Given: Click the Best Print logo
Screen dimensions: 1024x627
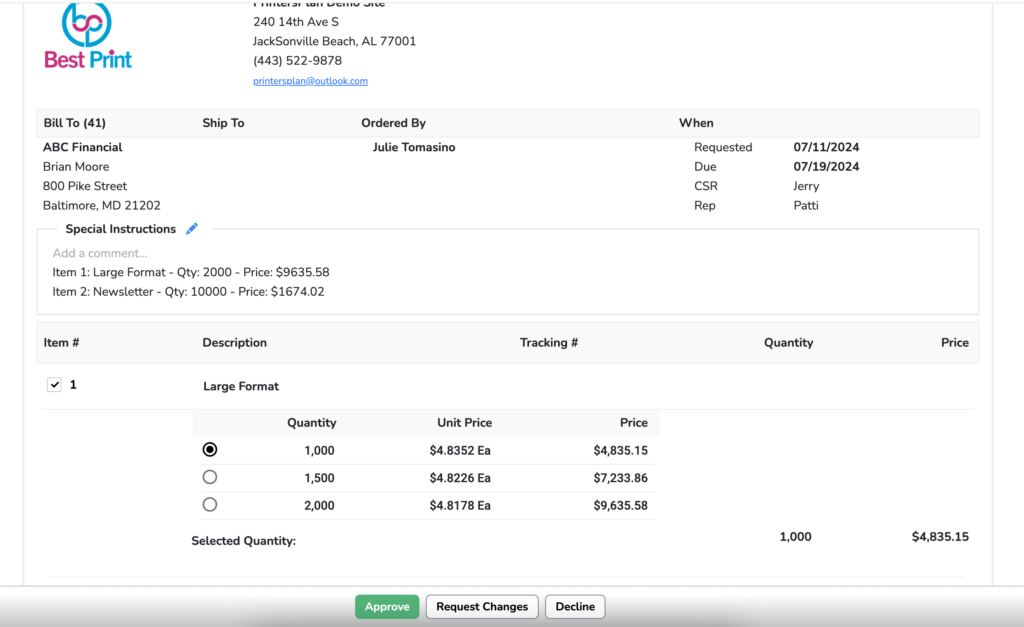Looking at the screenshot, I should [87, 40].
